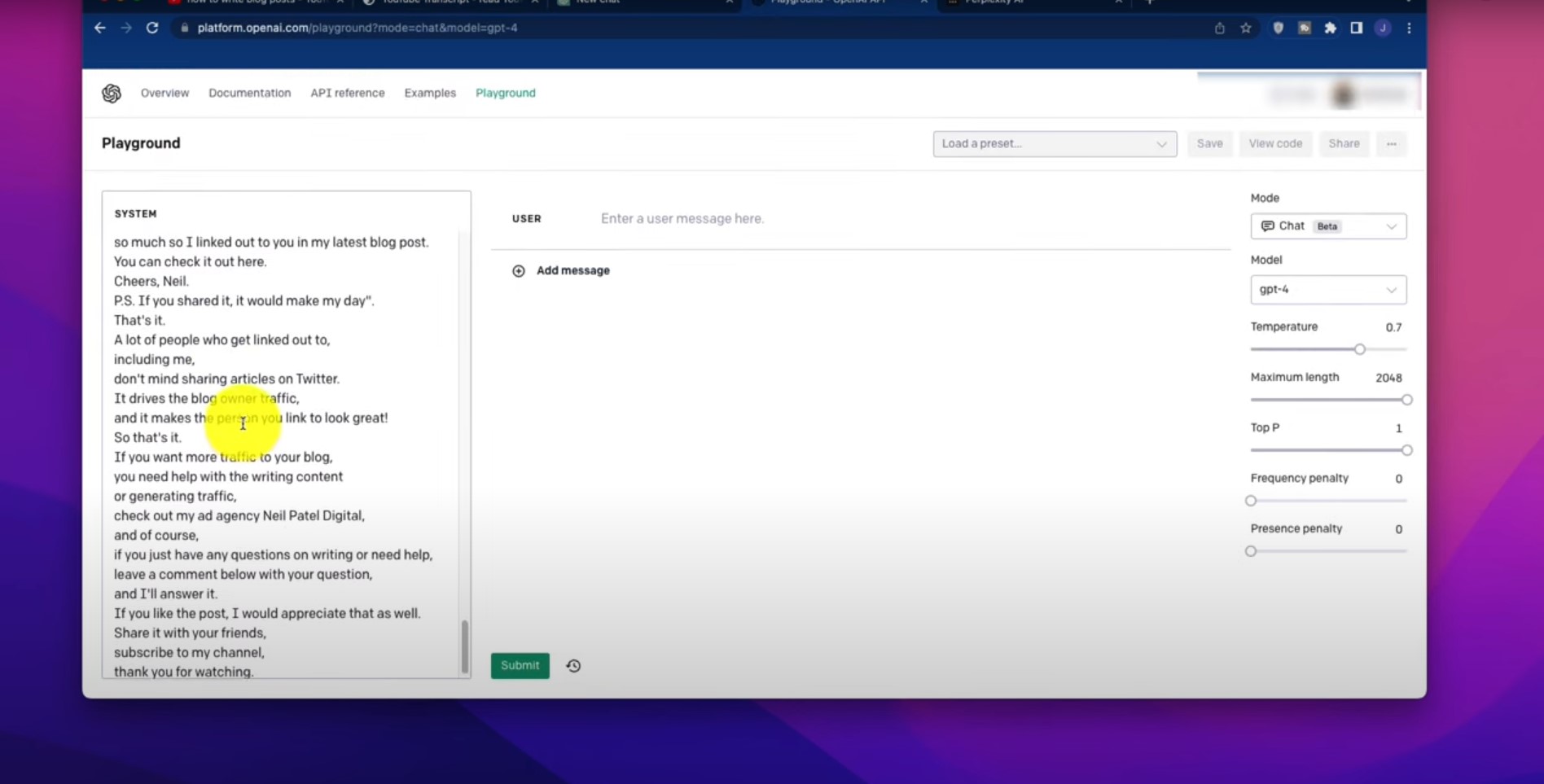Click the Frequency penalty slider handle
Screen dimensions: 1544x784
tap(1251, 501)
